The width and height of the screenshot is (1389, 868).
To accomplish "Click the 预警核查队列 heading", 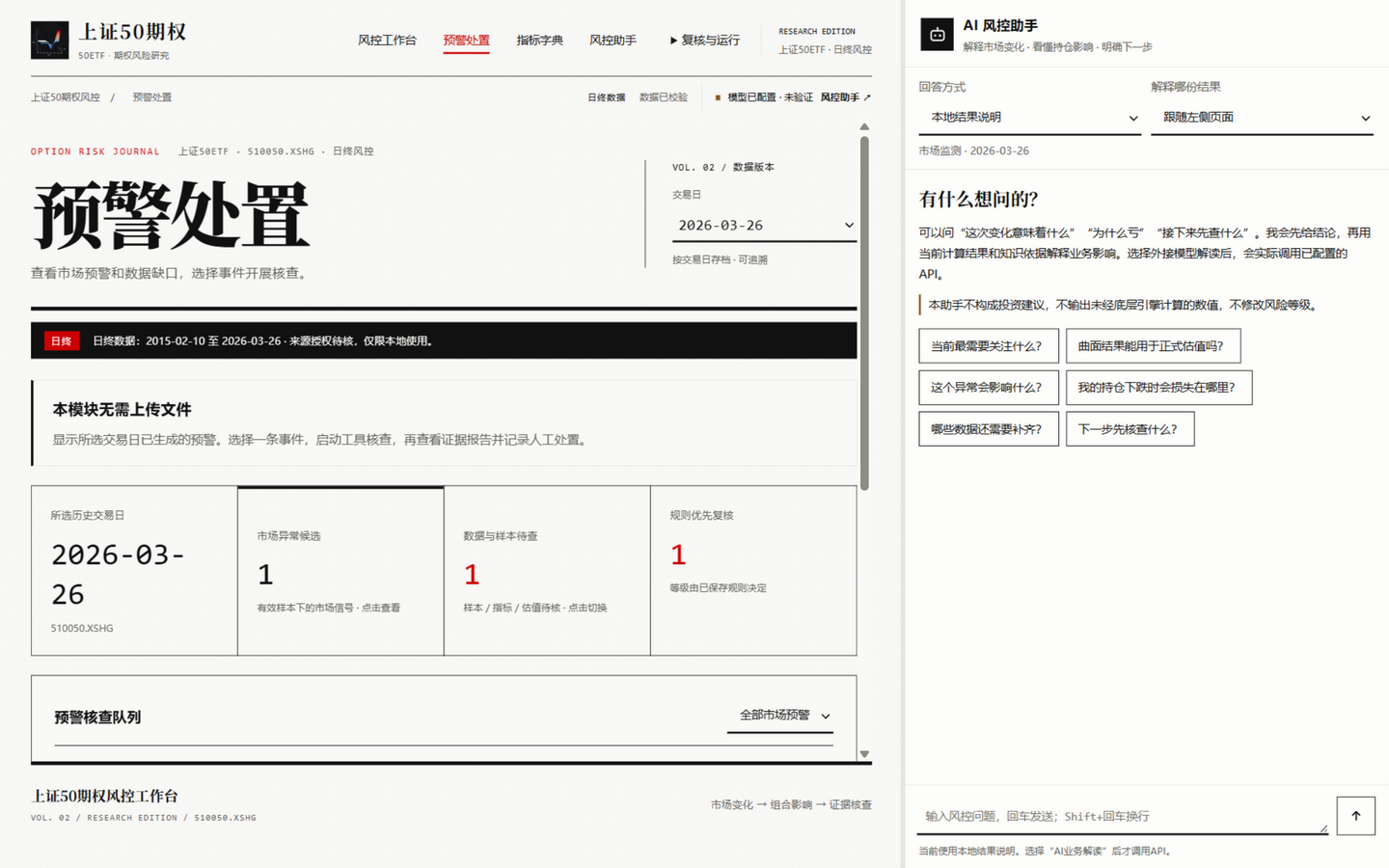I will tap(97, 718).
